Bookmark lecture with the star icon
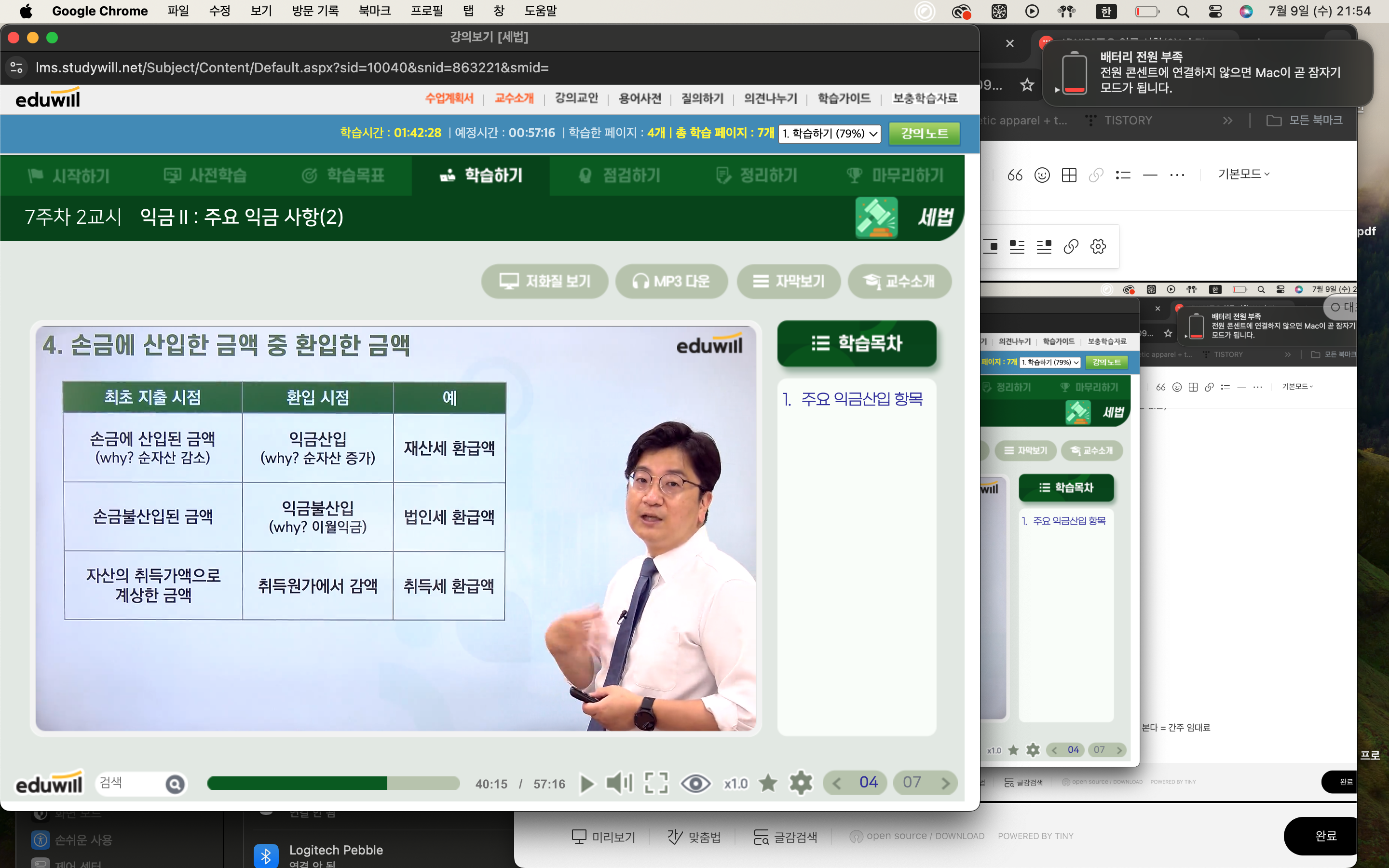 pos(768,783)
